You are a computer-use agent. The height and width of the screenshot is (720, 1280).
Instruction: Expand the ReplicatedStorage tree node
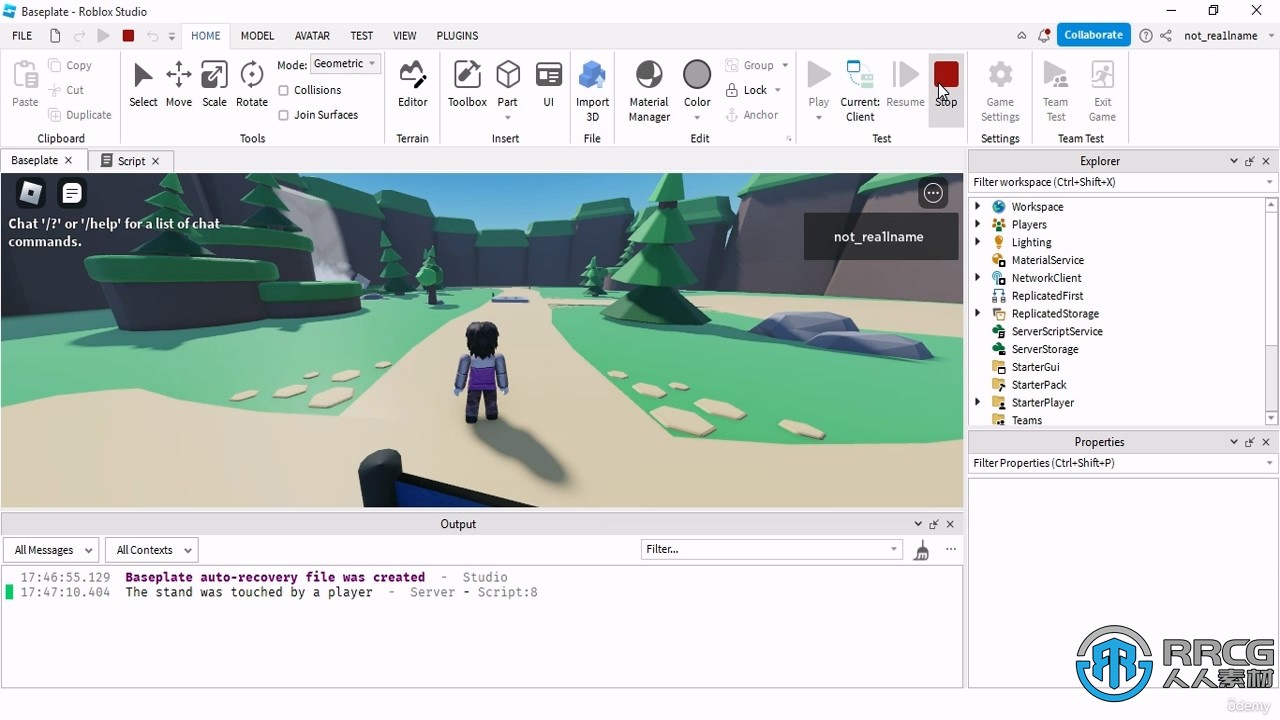tap(978, 313)
